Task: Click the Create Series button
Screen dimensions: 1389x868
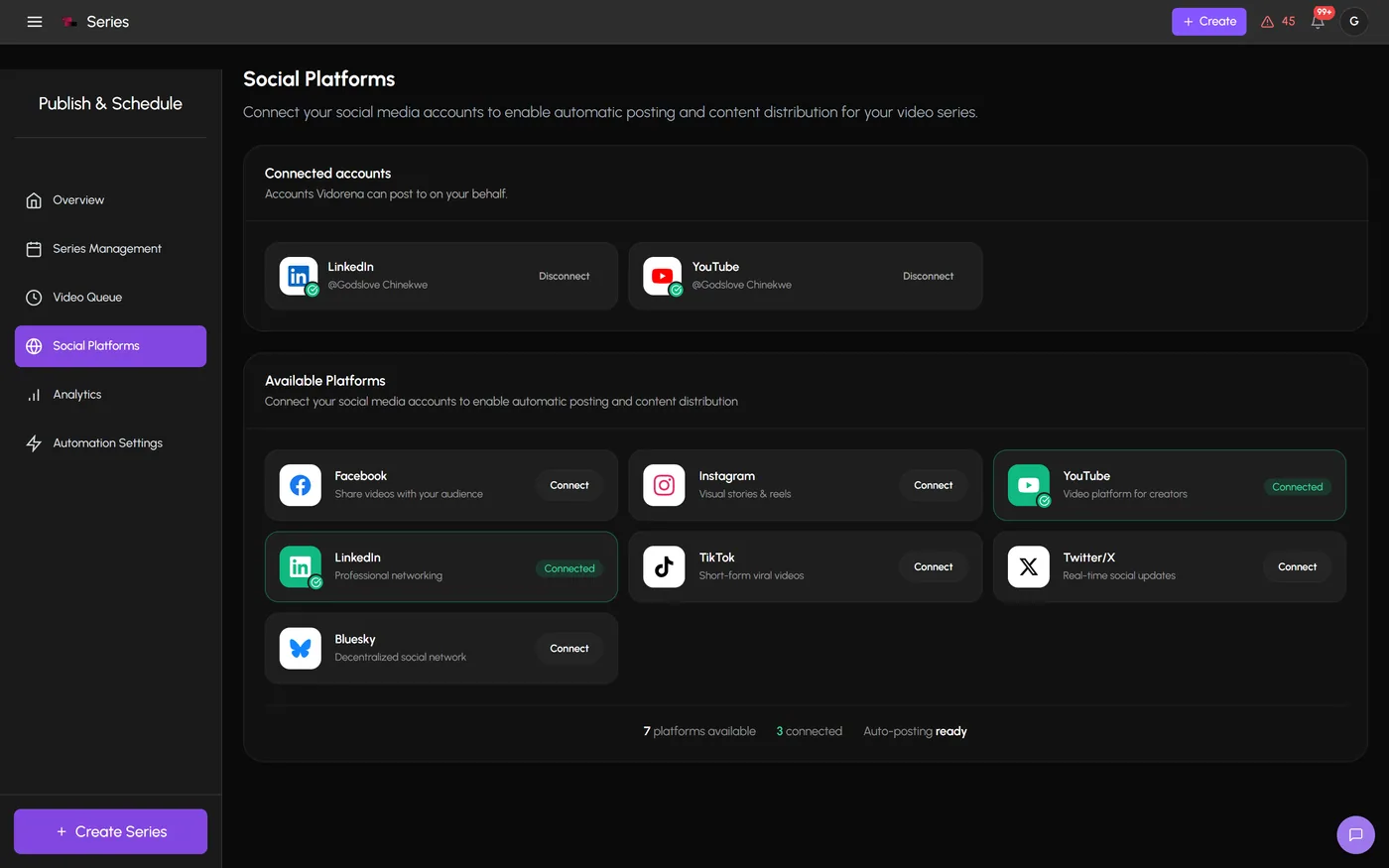Action: [110, 831]
